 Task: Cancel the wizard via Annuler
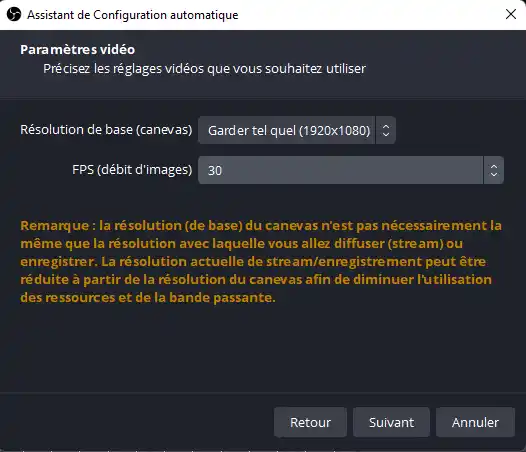475,422
